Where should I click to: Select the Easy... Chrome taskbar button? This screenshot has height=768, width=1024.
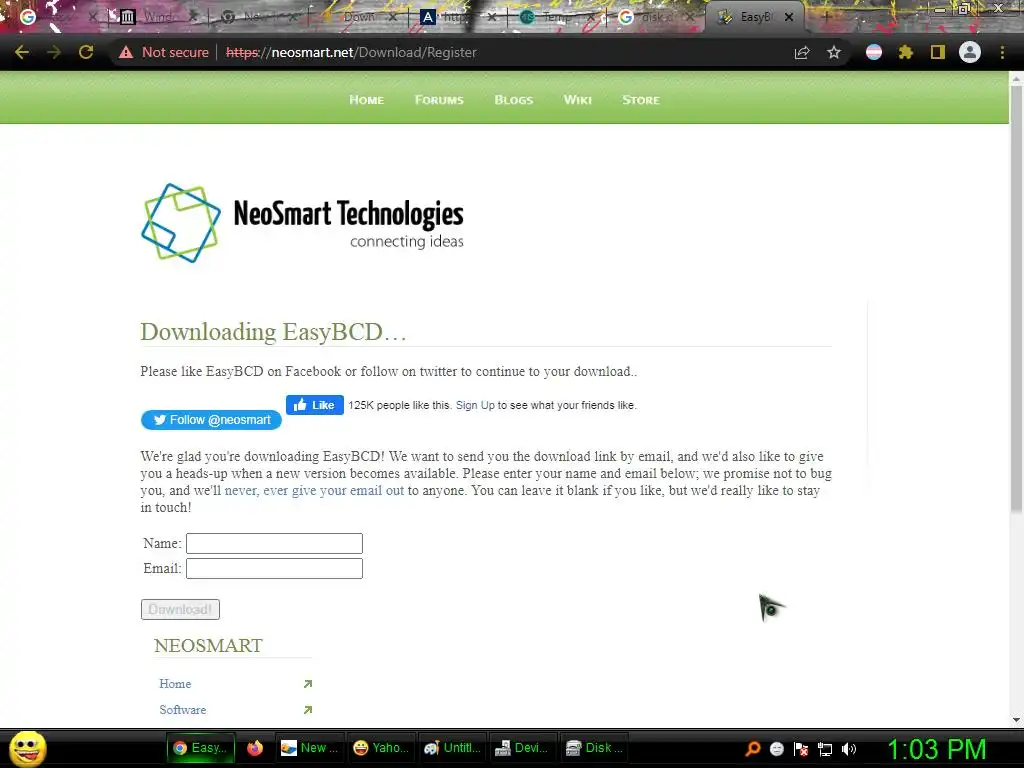tap(200, 748)
